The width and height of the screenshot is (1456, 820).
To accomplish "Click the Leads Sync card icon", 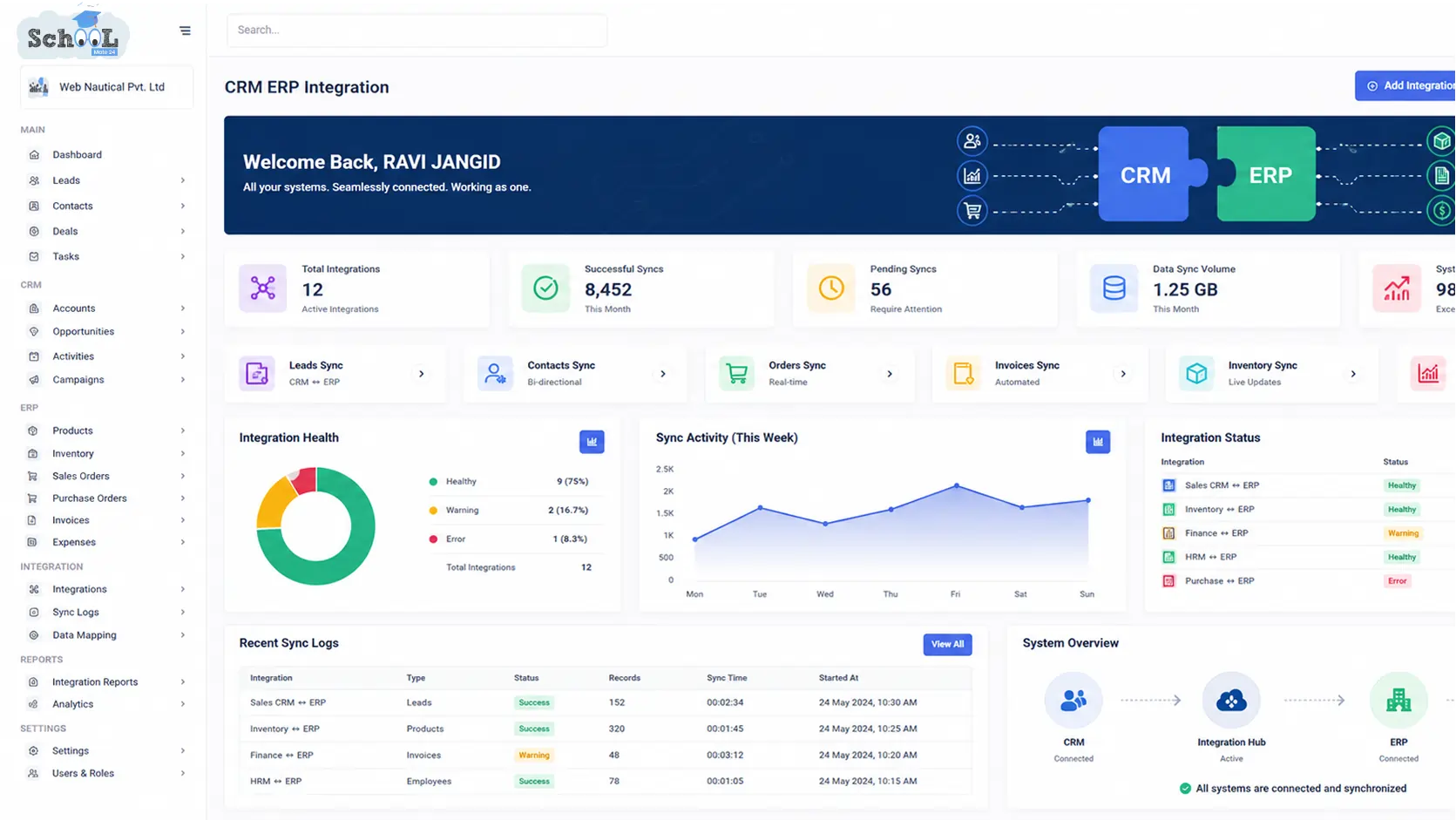I will pyautogui.click(x=257, y=373).
